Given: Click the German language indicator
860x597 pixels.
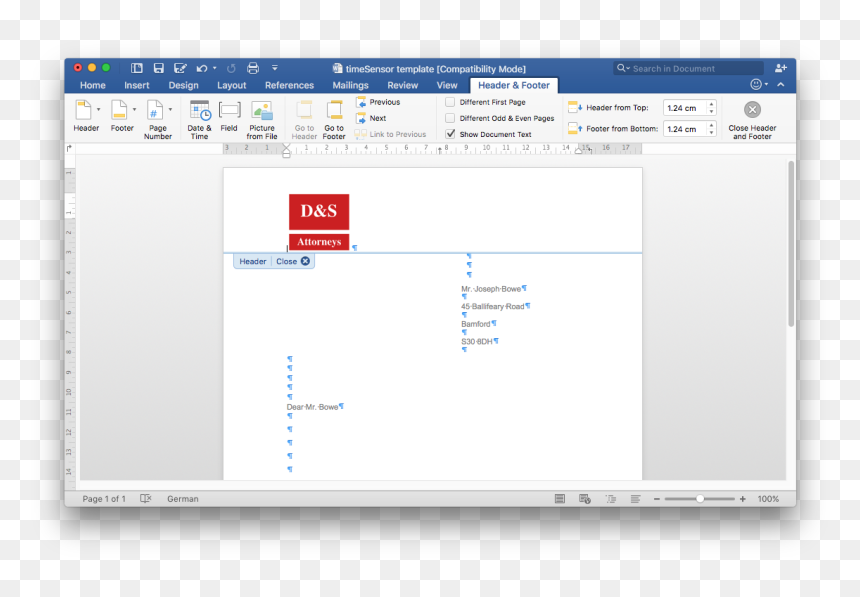Looking at the screenshot, I should click(183, 499).
